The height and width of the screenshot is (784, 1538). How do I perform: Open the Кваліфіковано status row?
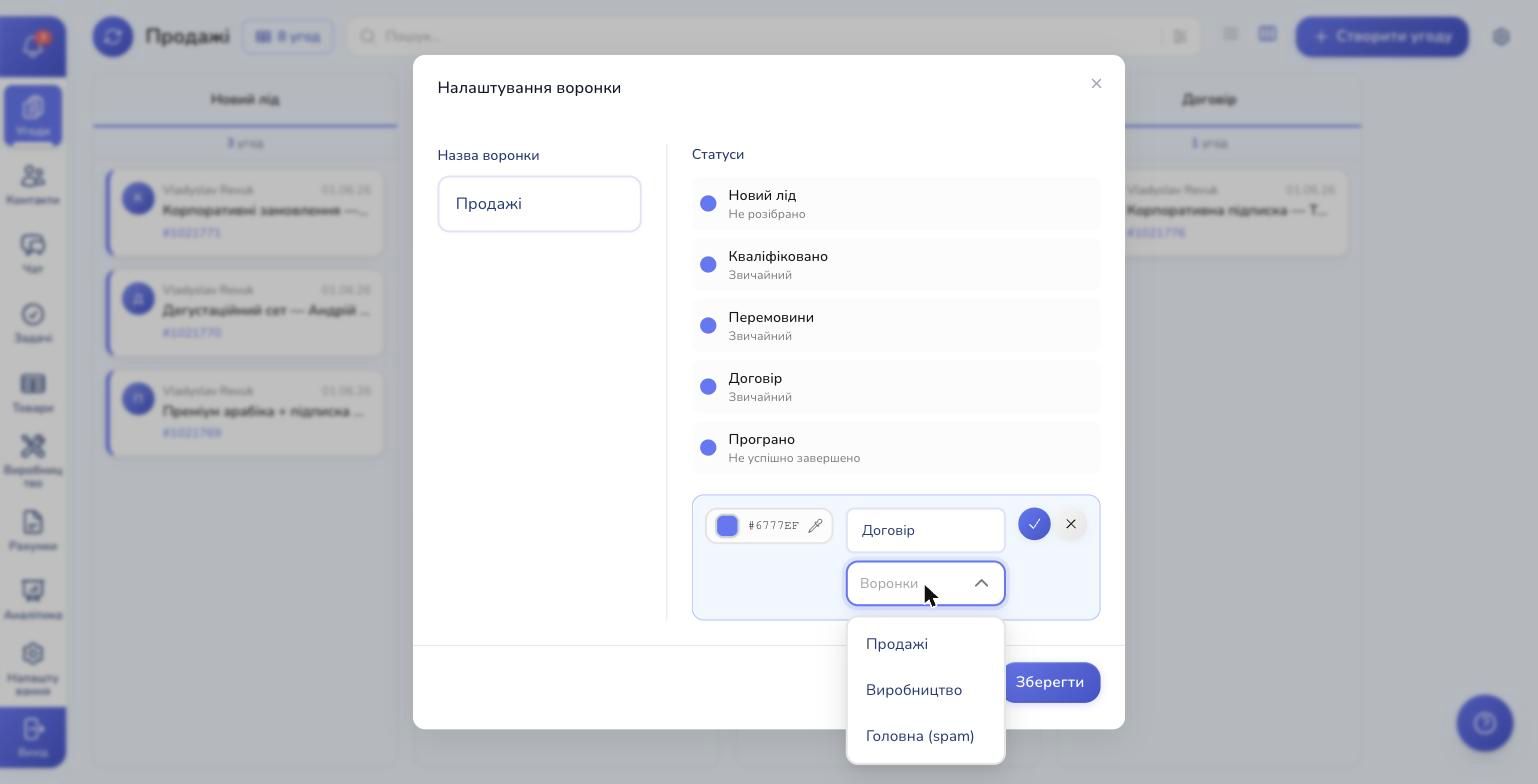pos(896,265)
